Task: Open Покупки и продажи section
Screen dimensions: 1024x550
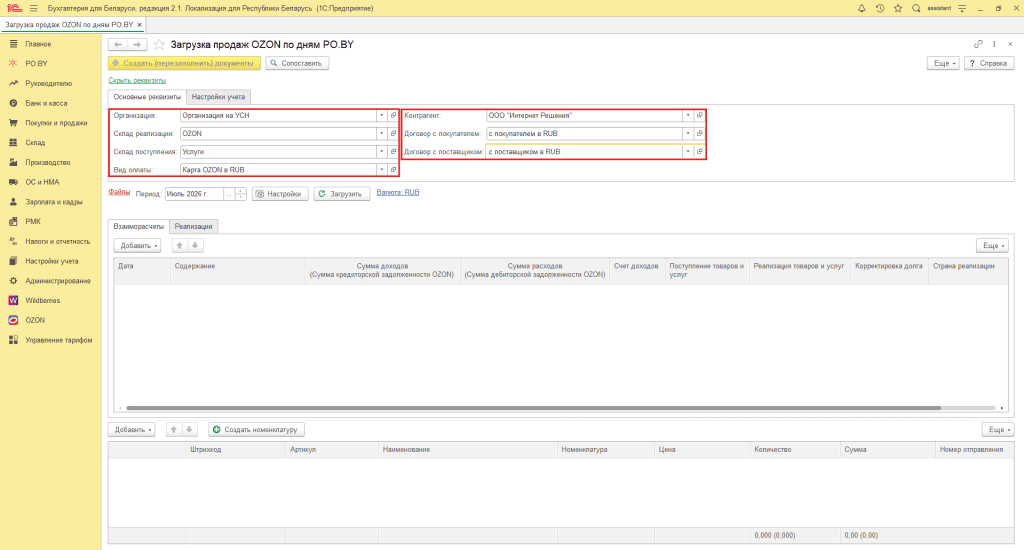Action: click(56, 123)
